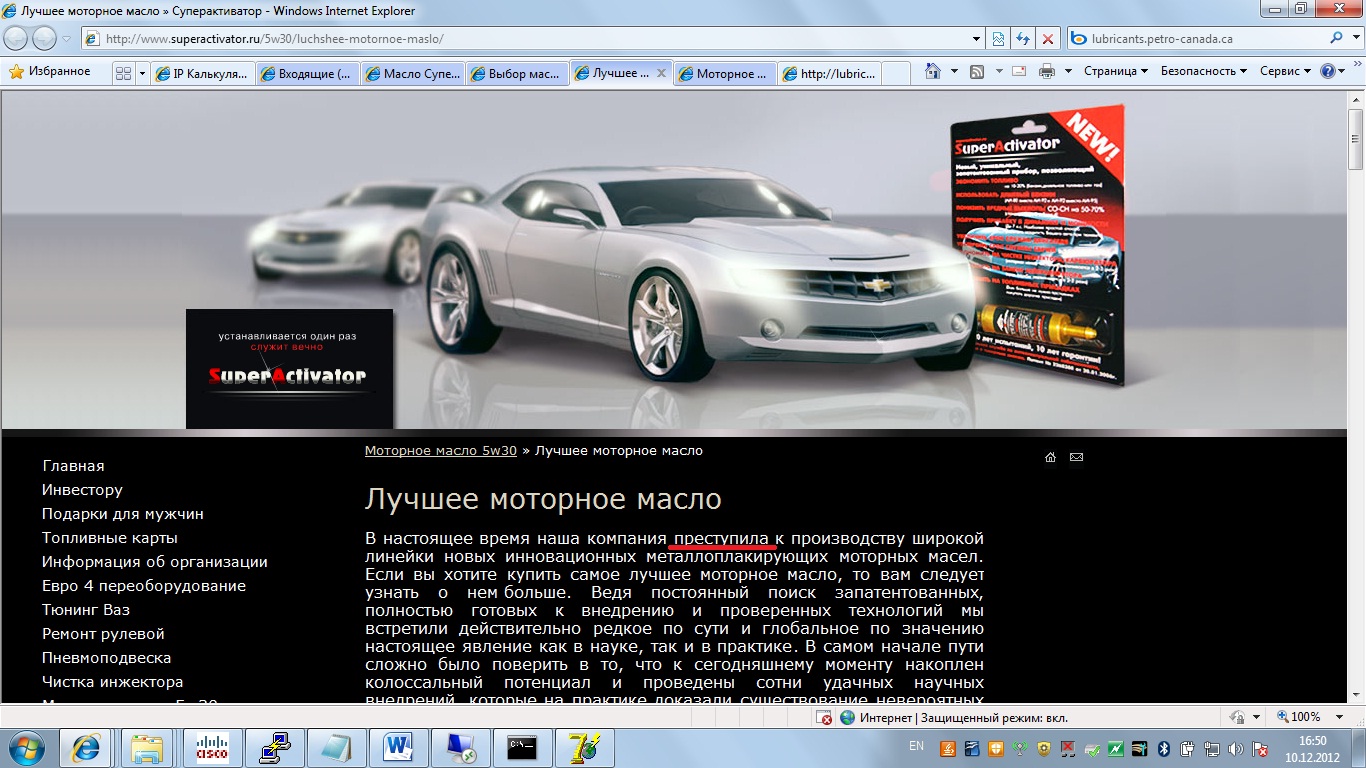Click the 100% zoom level button

[1298, 717]
